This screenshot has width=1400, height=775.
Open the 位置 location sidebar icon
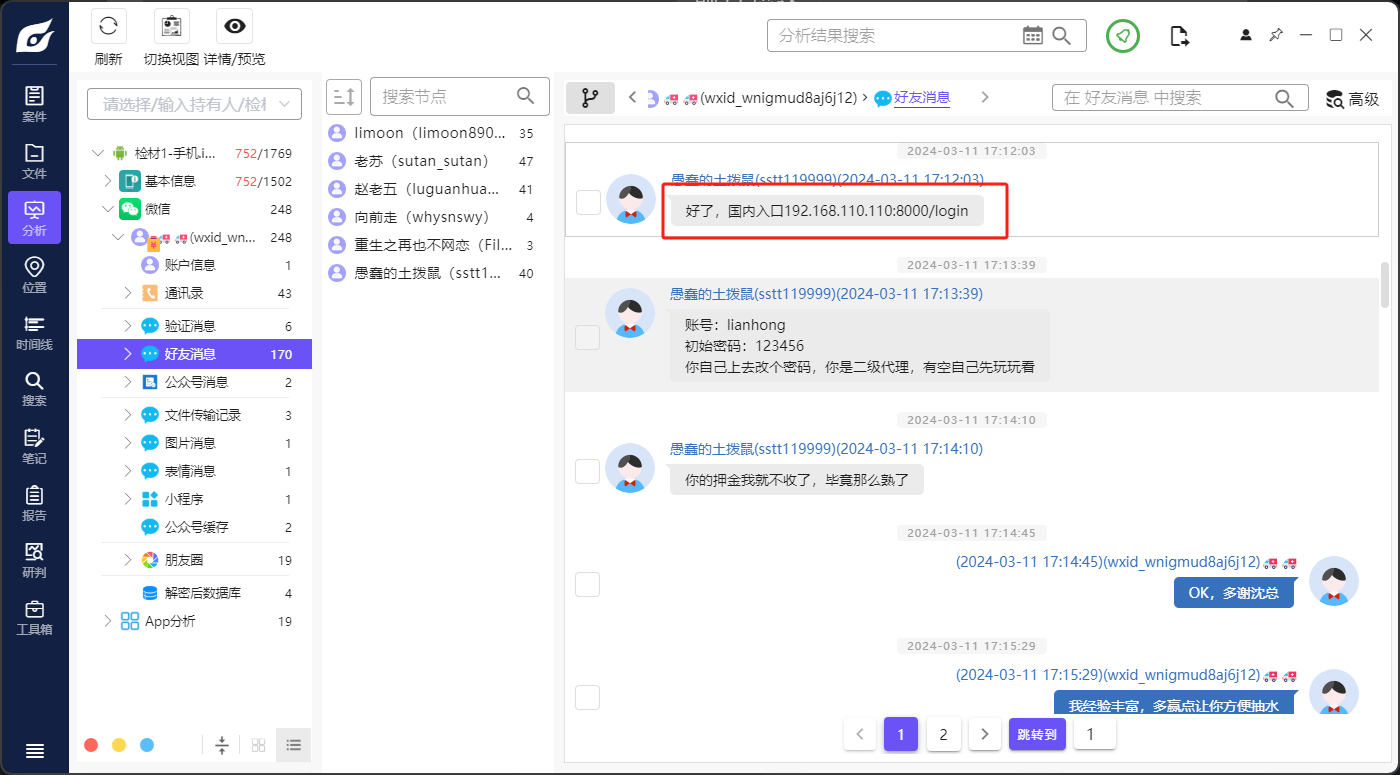click(x=34, y=275)
